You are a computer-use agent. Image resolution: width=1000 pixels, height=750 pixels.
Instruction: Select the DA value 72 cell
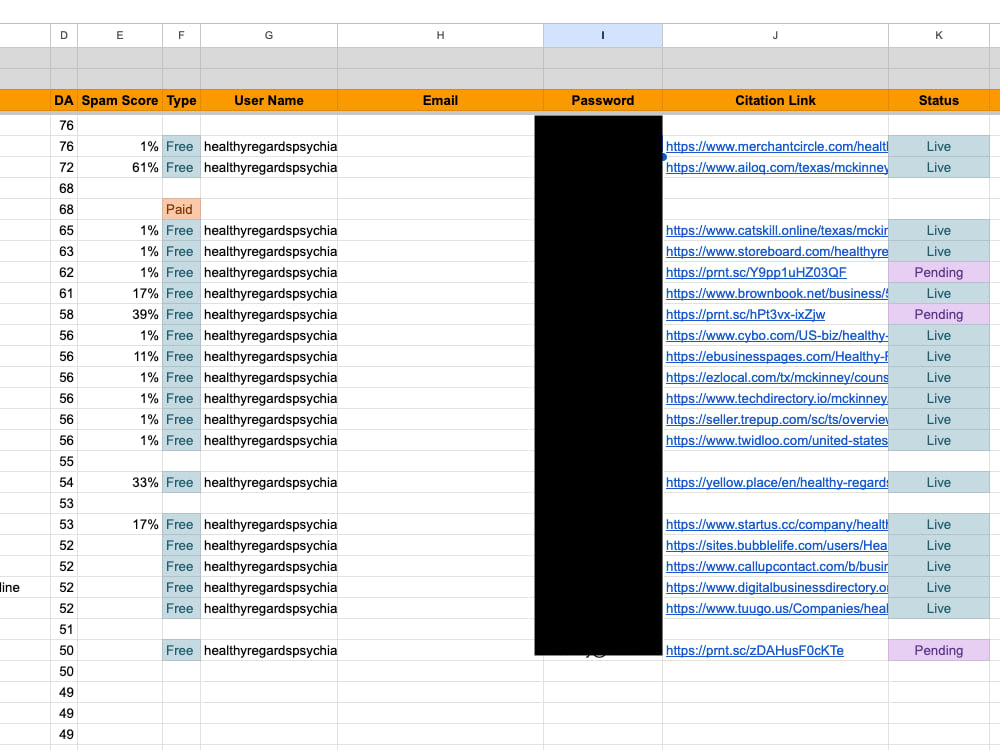point(64,167)
